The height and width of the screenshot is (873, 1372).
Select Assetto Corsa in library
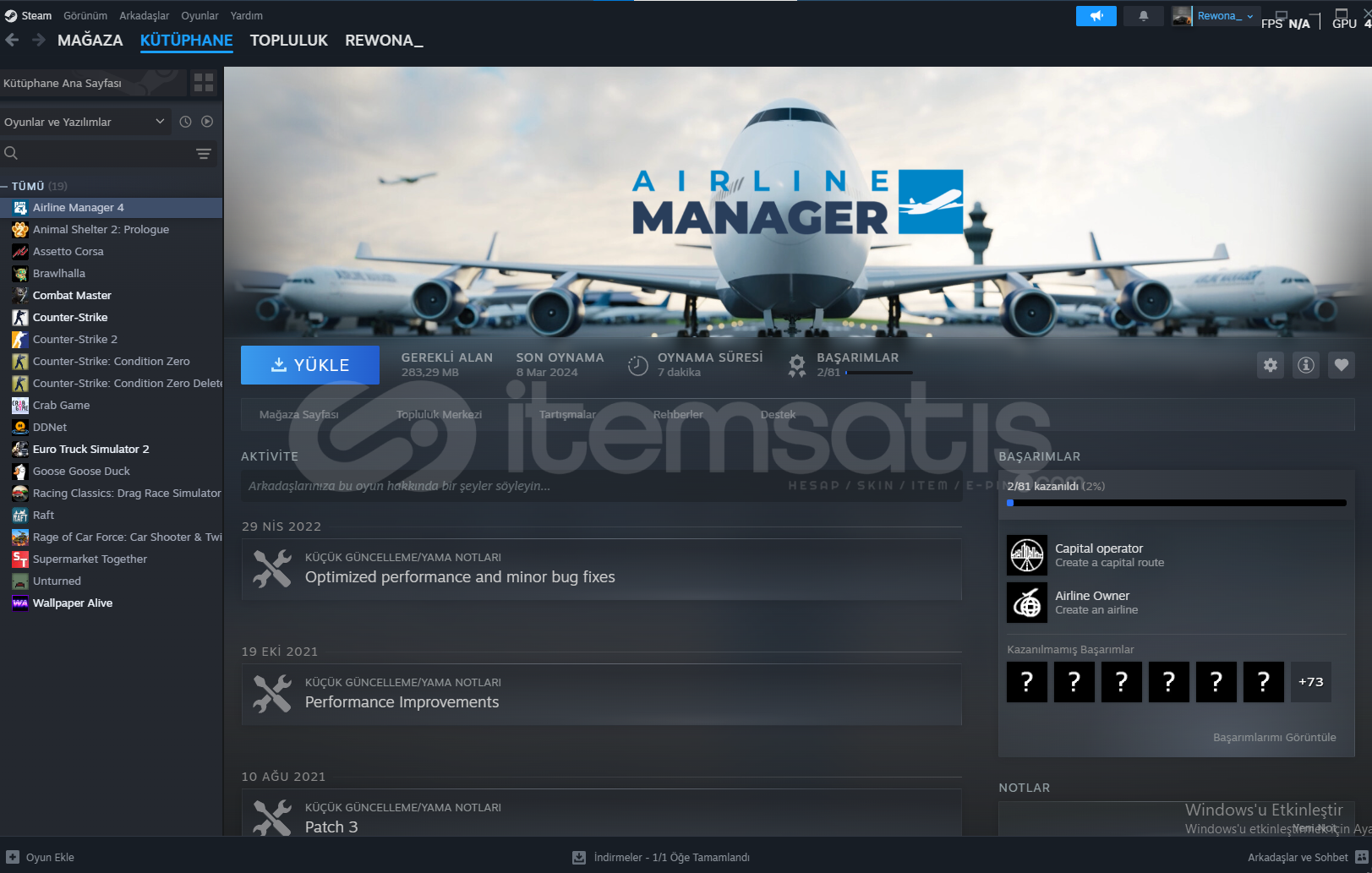111,251
